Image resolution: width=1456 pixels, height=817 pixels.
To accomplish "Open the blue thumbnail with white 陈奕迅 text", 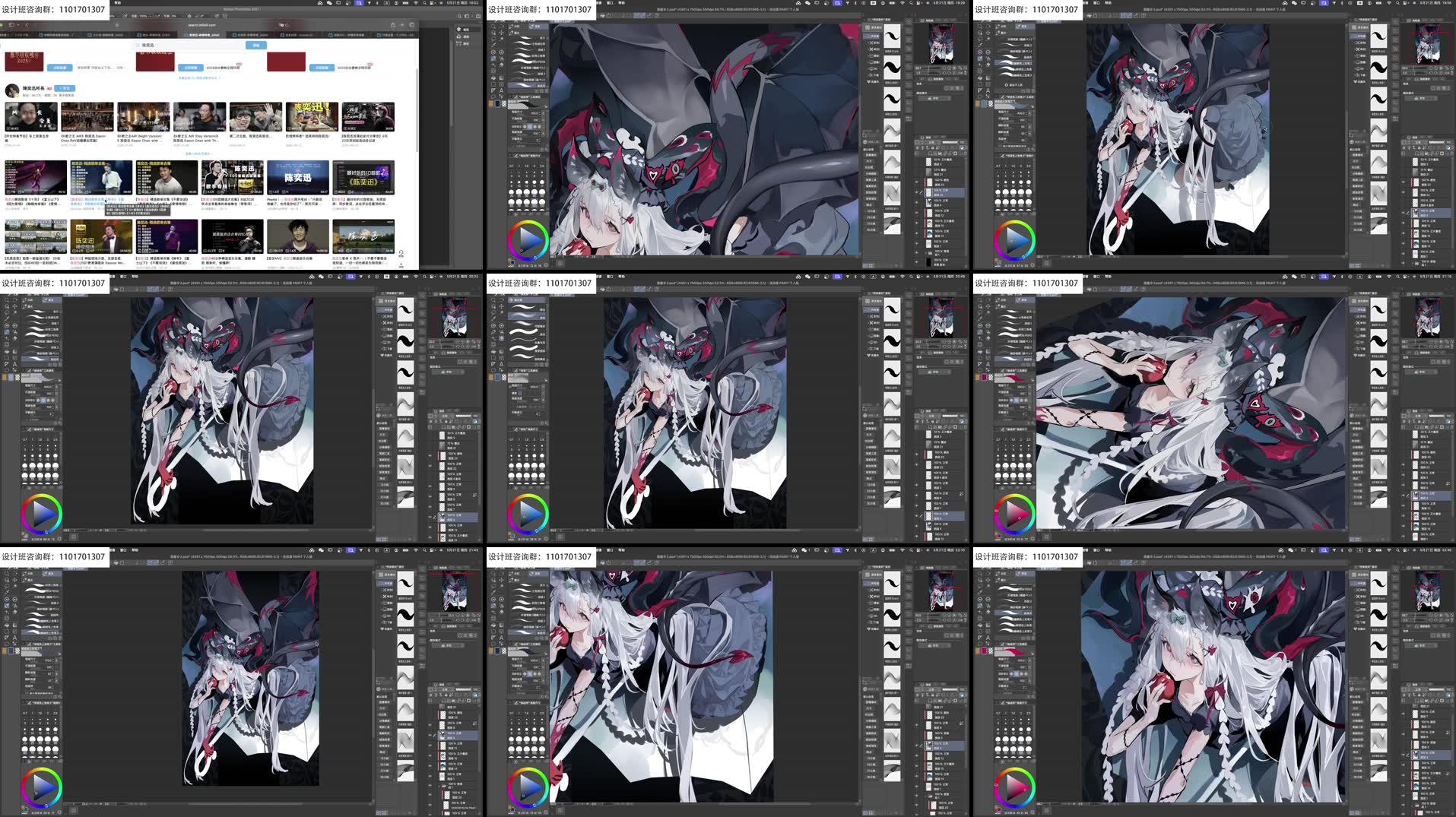I will click(x=298, y=177).
